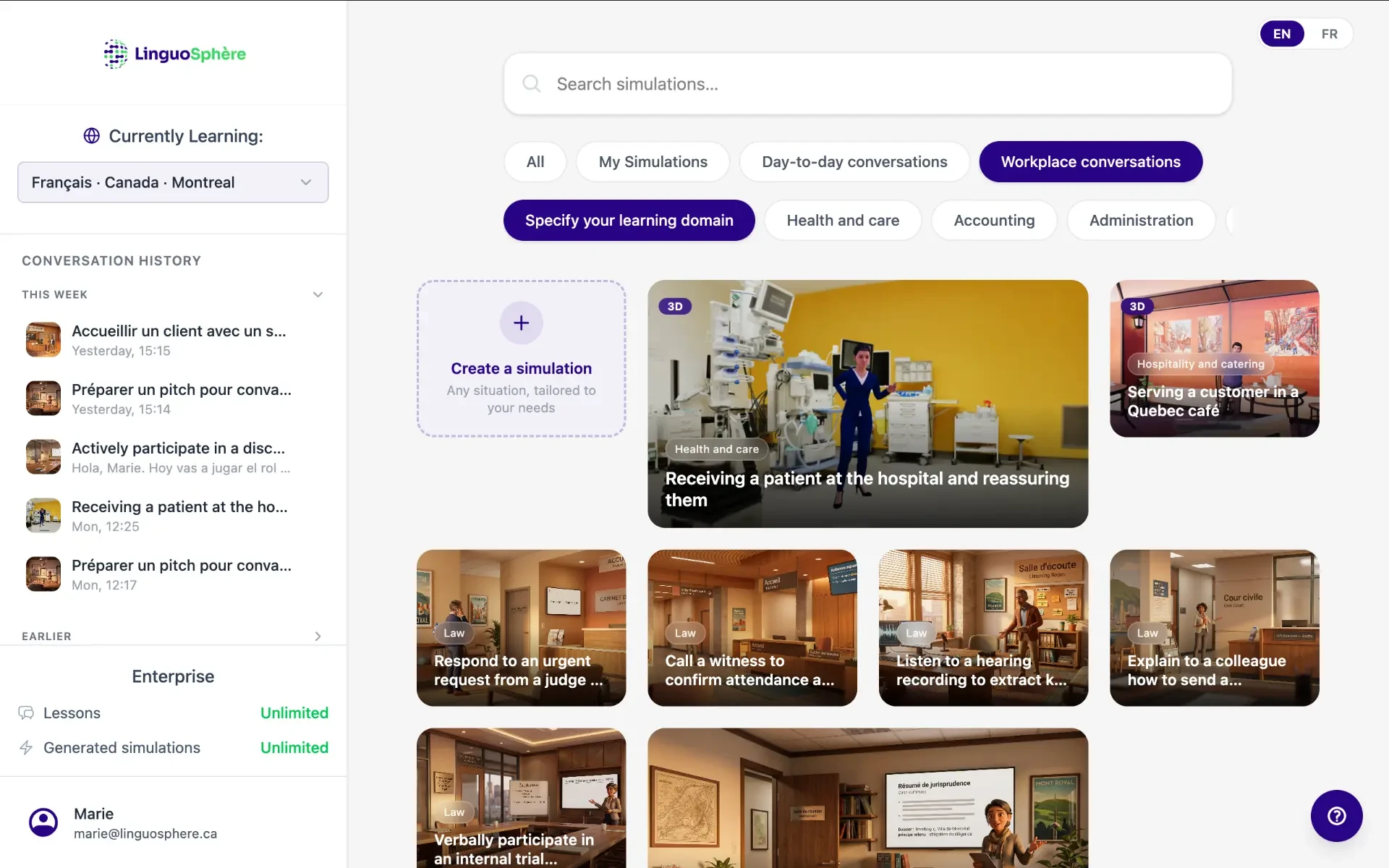Click the Health and care tag on hospital card
This screenshot has height=868, width=1389.
[x=717, y=449]
